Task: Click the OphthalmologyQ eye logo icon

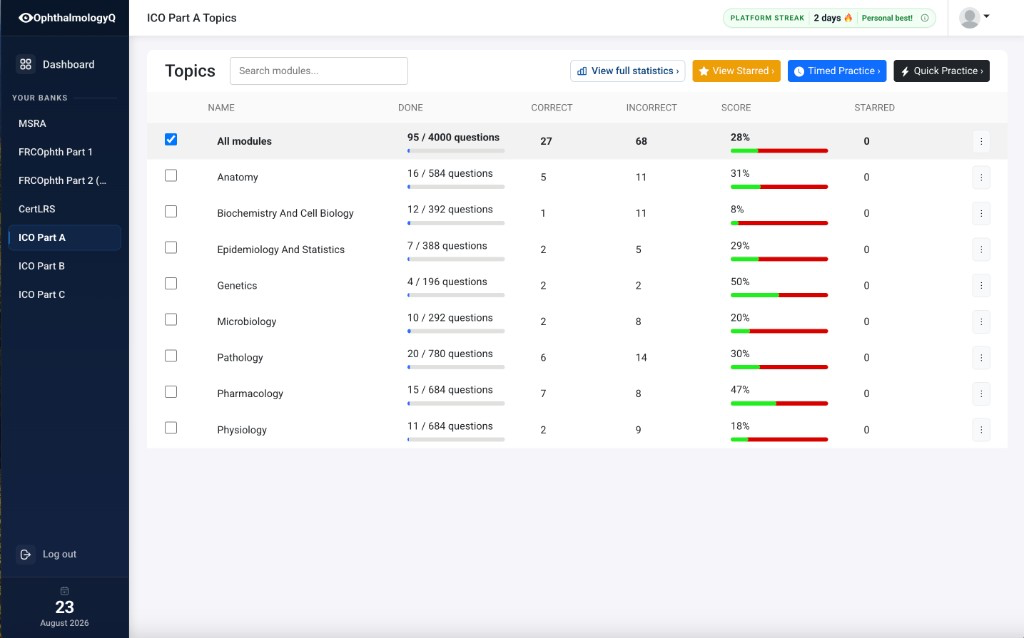Action: click(25, 18)
